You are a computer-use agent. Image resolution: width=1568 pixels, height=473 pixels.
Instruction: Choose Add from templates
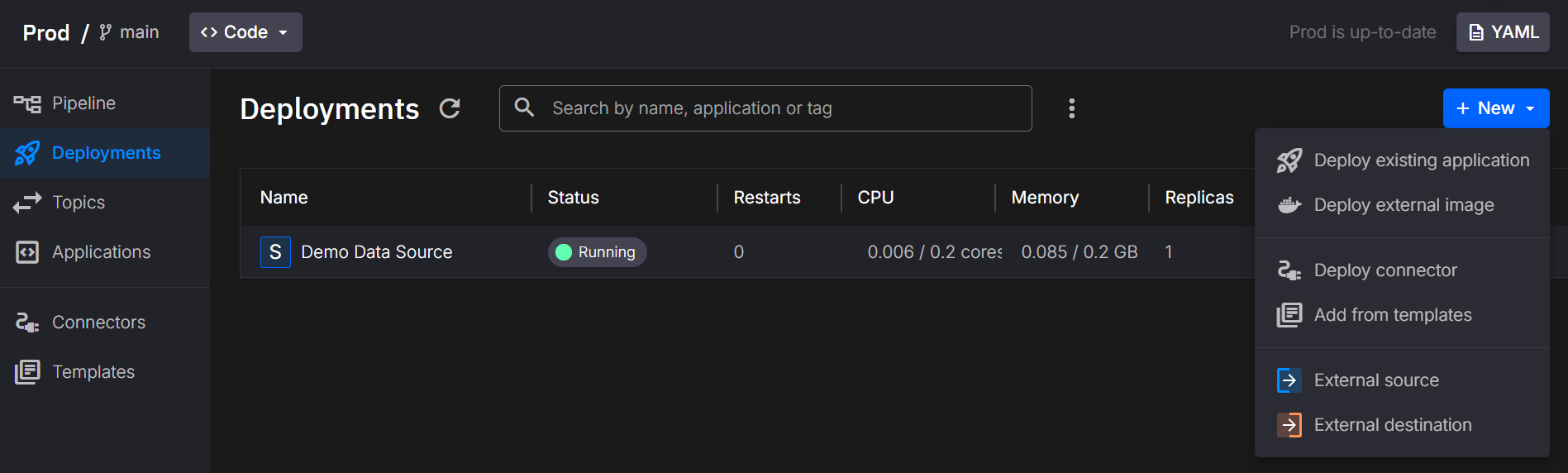(x=1392, y=315)
